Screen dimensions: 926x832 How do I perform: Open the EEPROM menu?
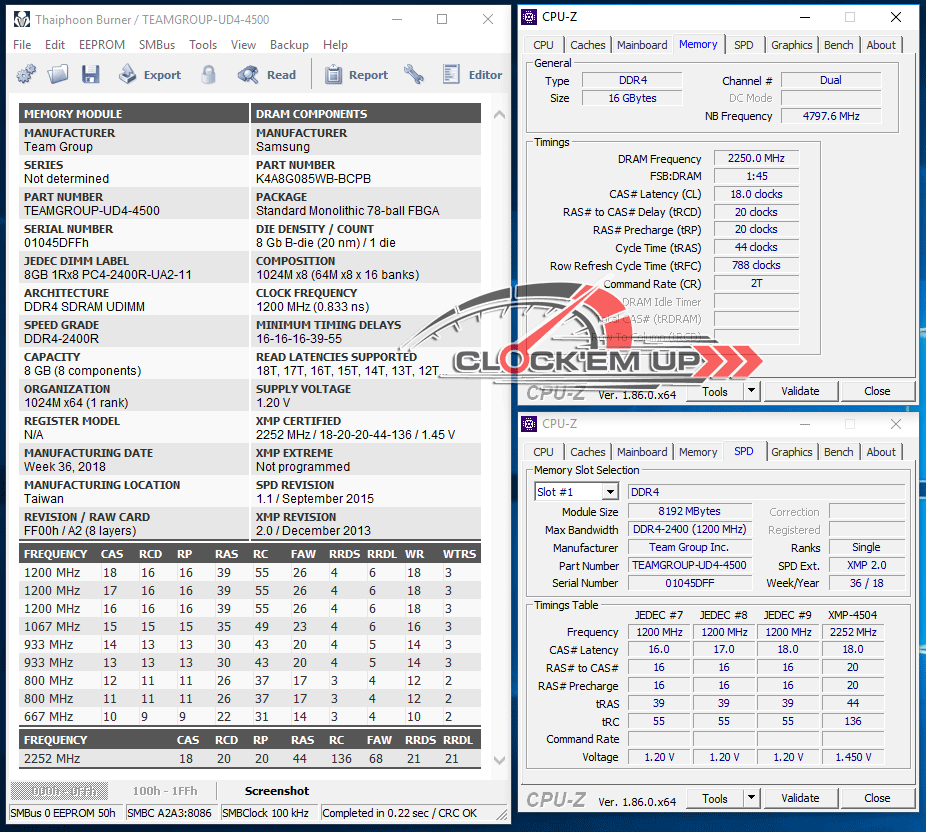click(x=101, y=45)
